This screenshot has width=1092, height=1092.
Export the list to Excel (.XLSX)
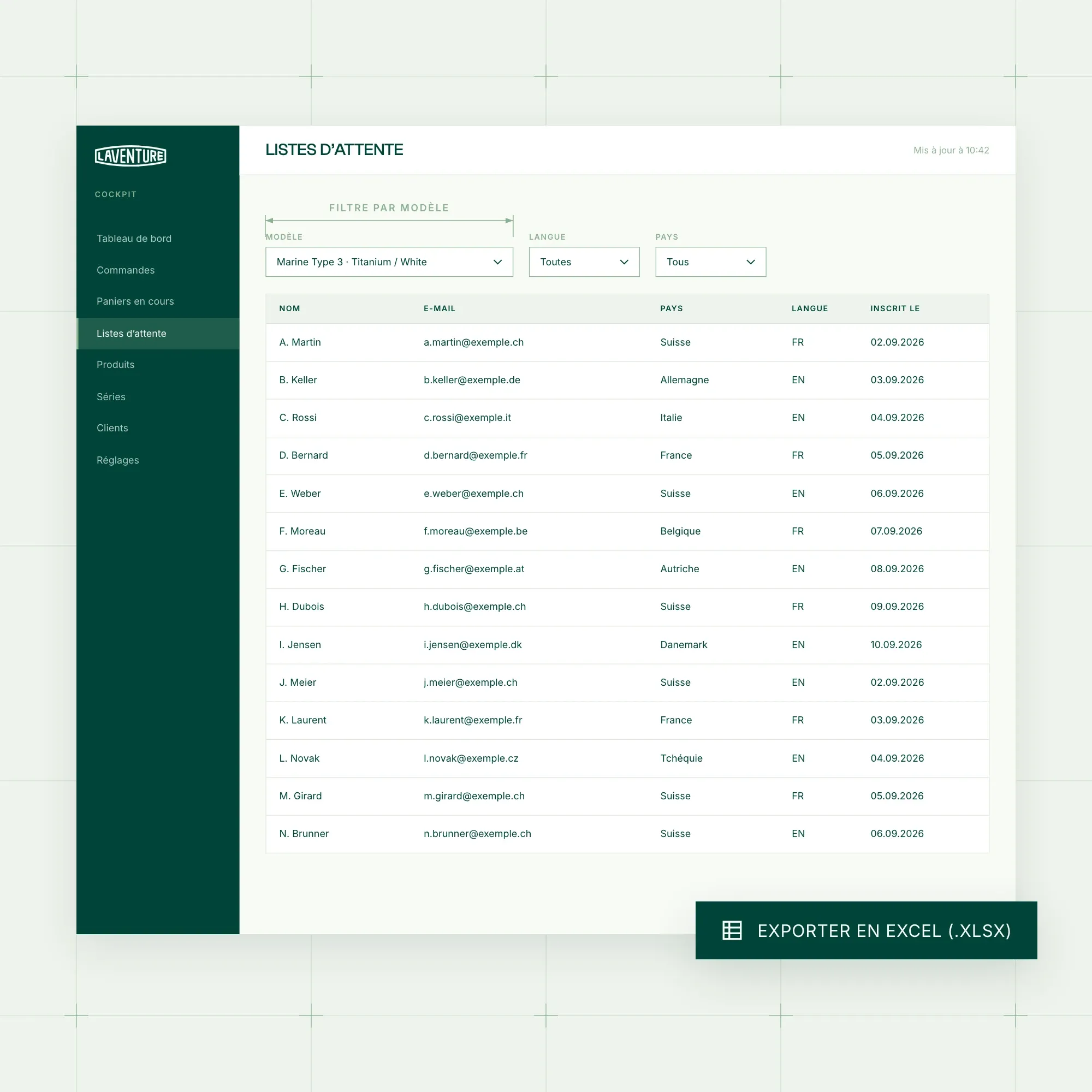click(x=866, y=930)
